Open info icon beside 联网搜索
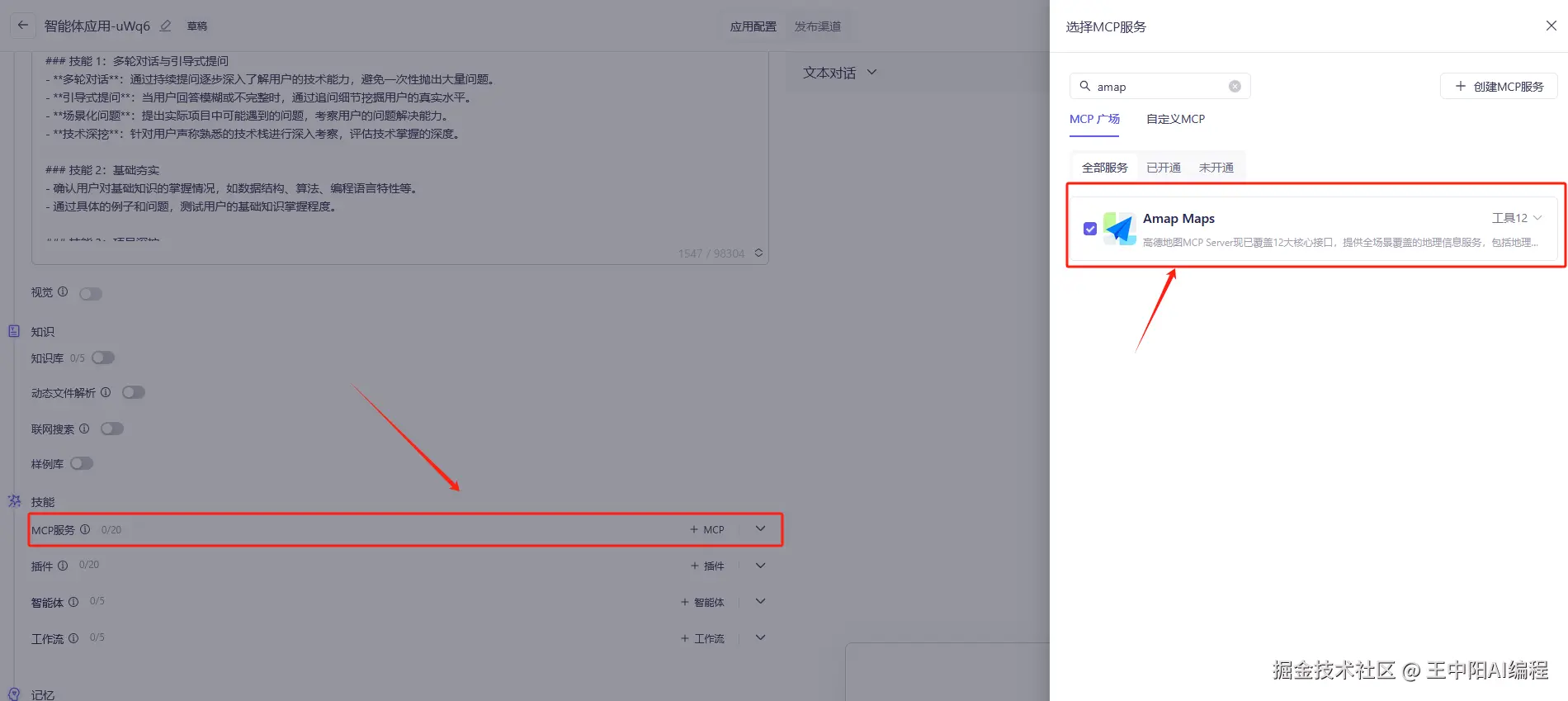The height and width of the screenshot is (701, 1568). [x=84, y=429]
